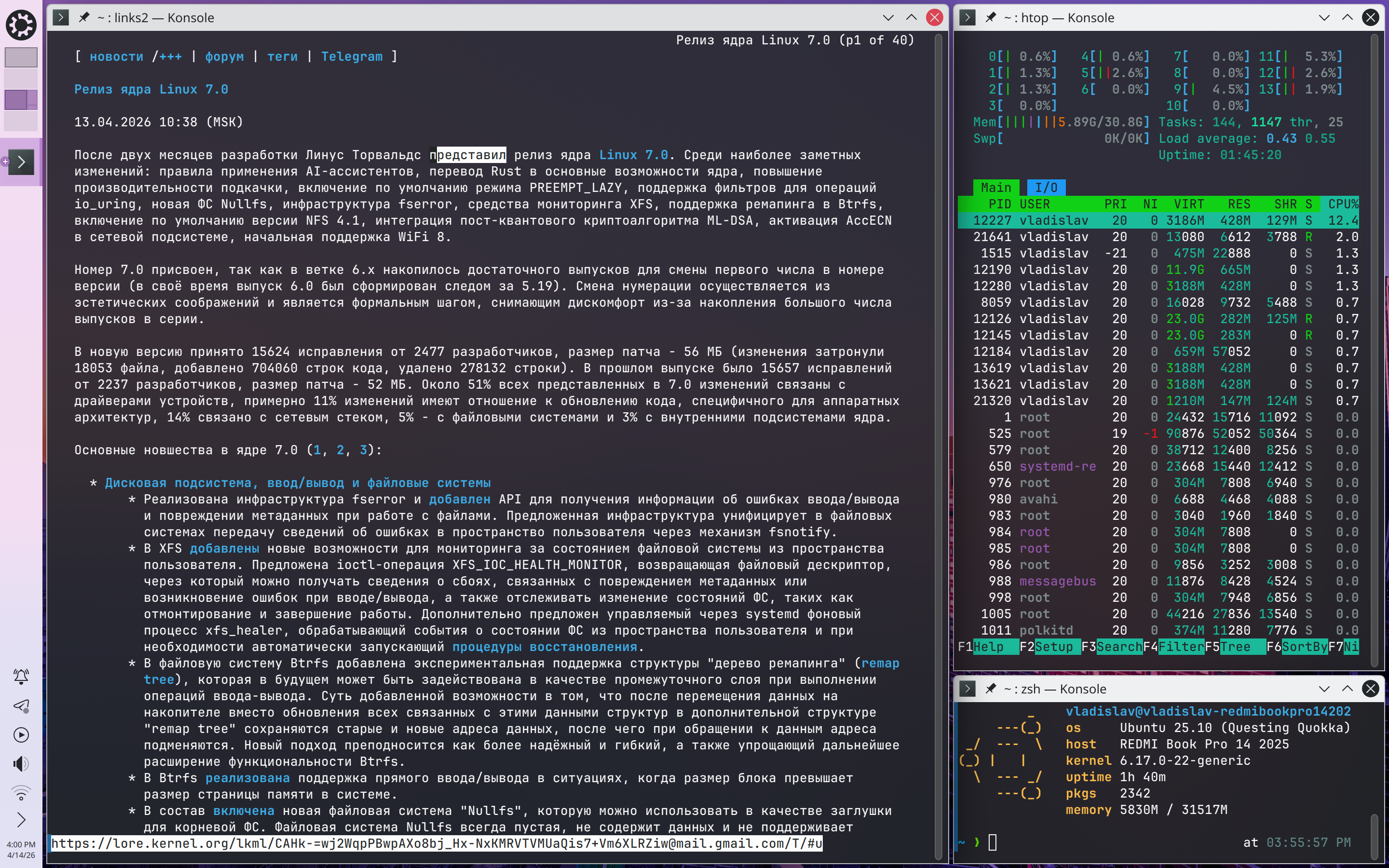The height and width of the screenshot is (868, 1389).
Task: Open the Telegram link in page header
Action: (351, 57)
